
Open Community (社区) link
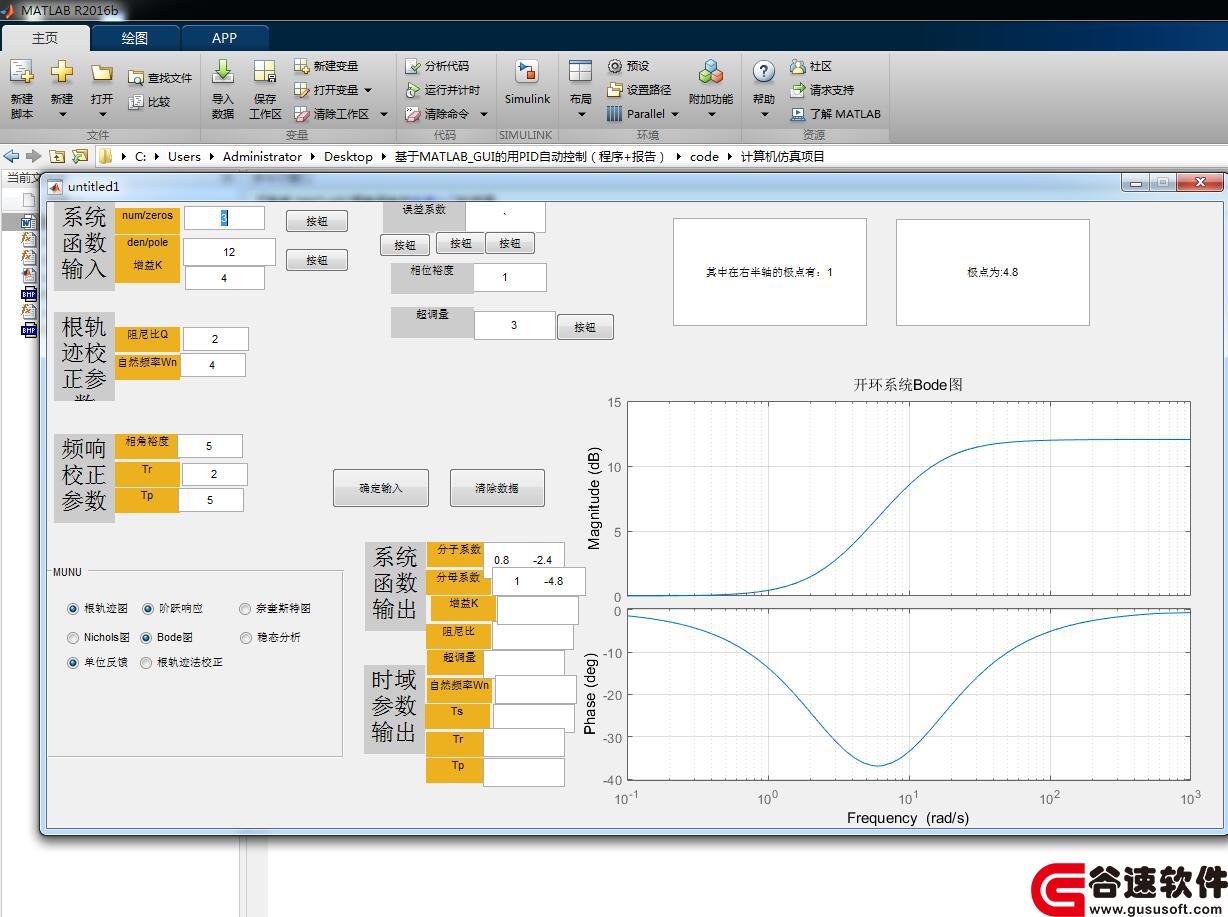[x=811, y=66]
